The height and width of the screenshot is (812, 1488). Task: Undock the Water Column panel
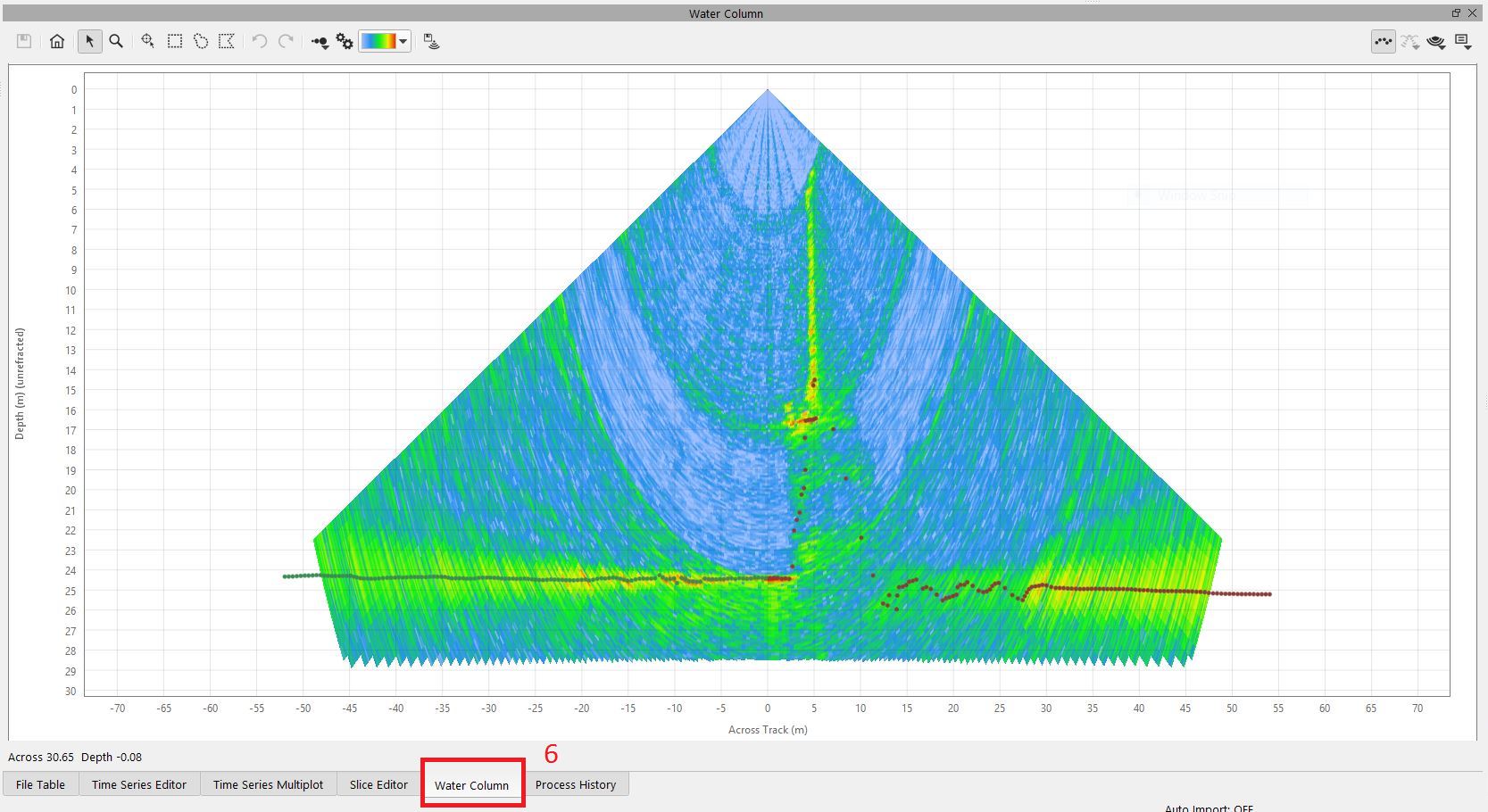coord(1456,12)
